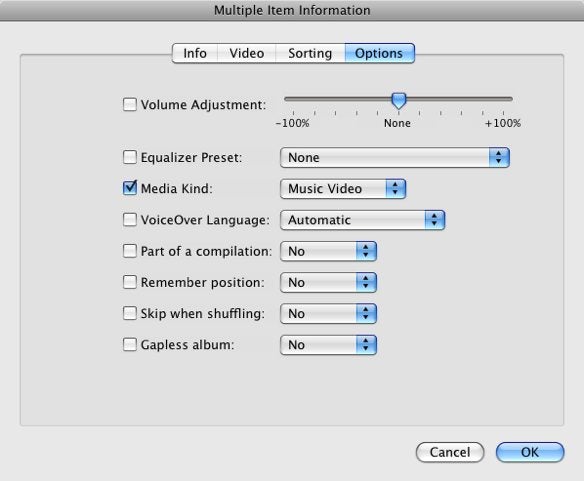Open the Skip when shuffling dropdown
Viewport: 584px width, 481px height.
[328, 314]
